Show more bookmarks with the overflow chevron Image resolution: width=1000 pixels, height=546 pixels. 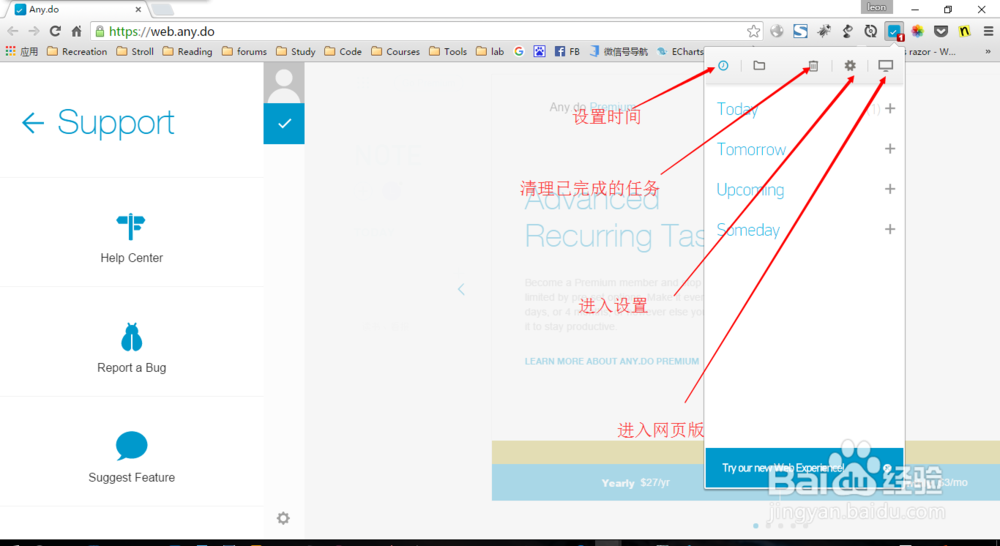tap(989, 52)
